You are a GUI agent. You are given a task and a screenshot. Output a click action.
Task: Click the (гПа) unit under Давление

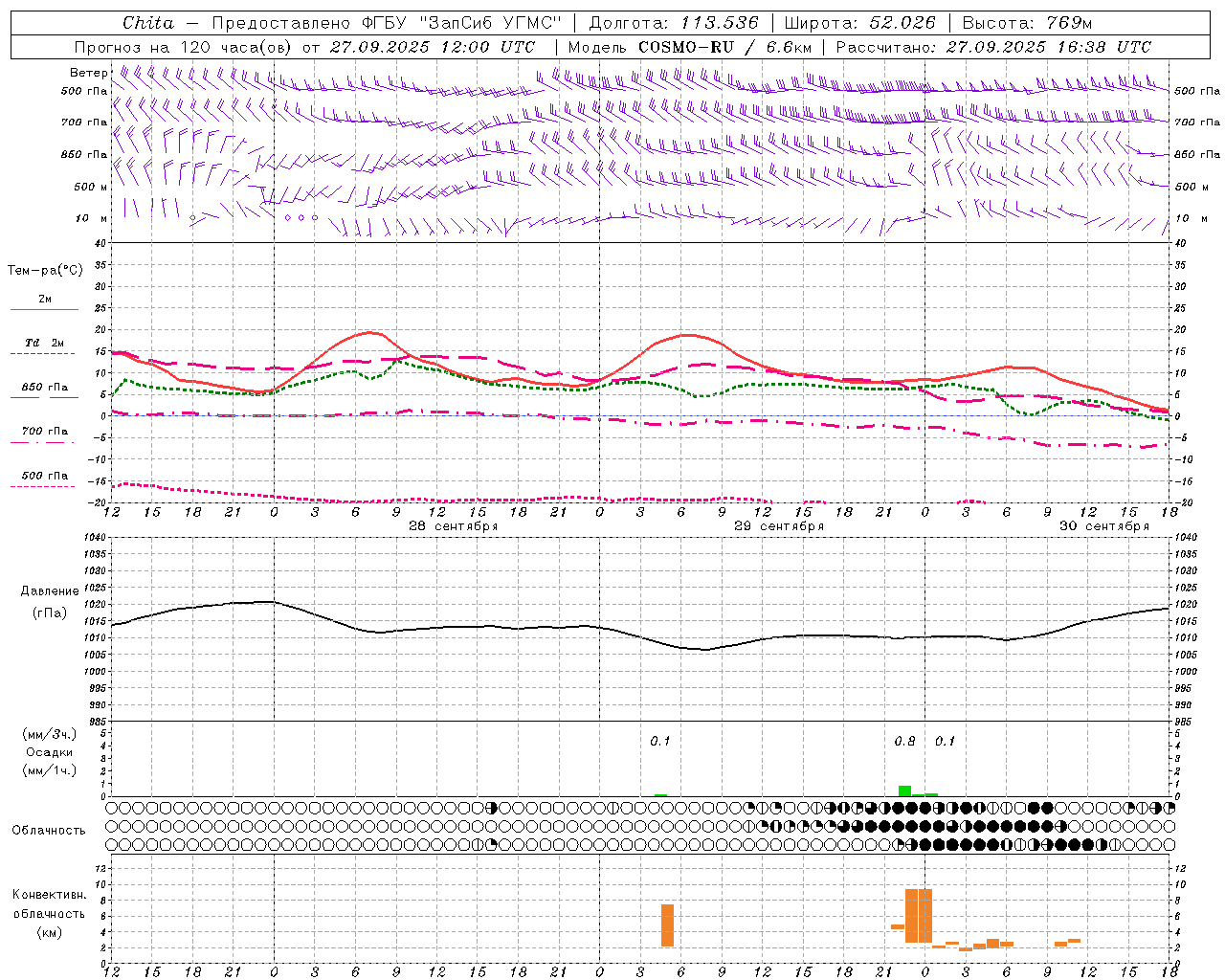[50, 613]
